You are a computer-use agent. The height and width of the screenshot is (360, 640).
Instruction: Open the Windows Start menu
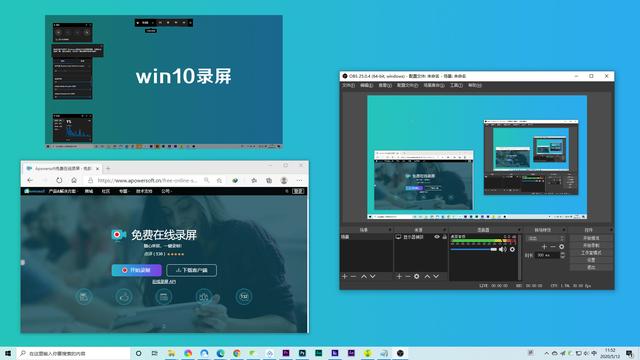(x=8, y=353)
